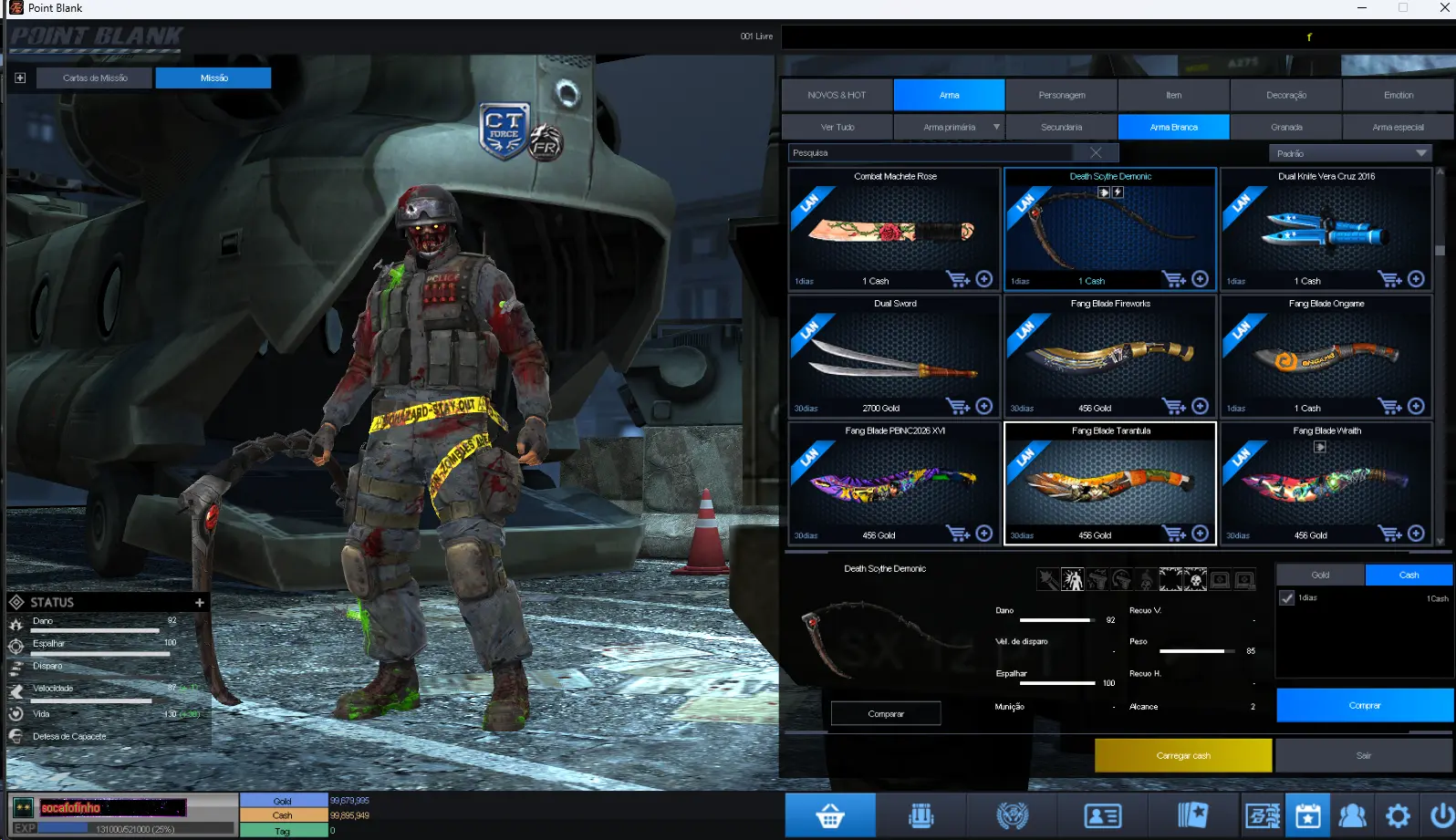The image size is (1456, 840).
Task: Open the player profile card icon
Action: coord(1102,815)
